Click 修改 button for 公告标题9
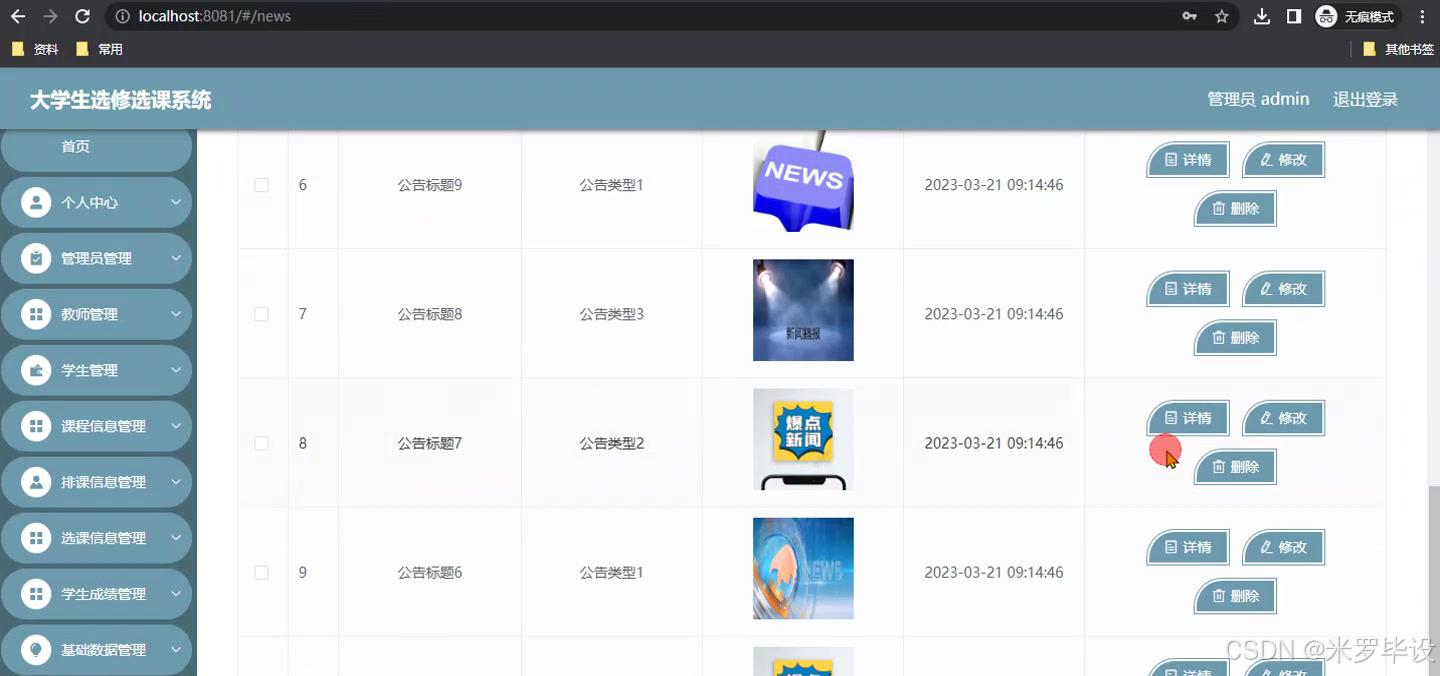 point(1284,160)
